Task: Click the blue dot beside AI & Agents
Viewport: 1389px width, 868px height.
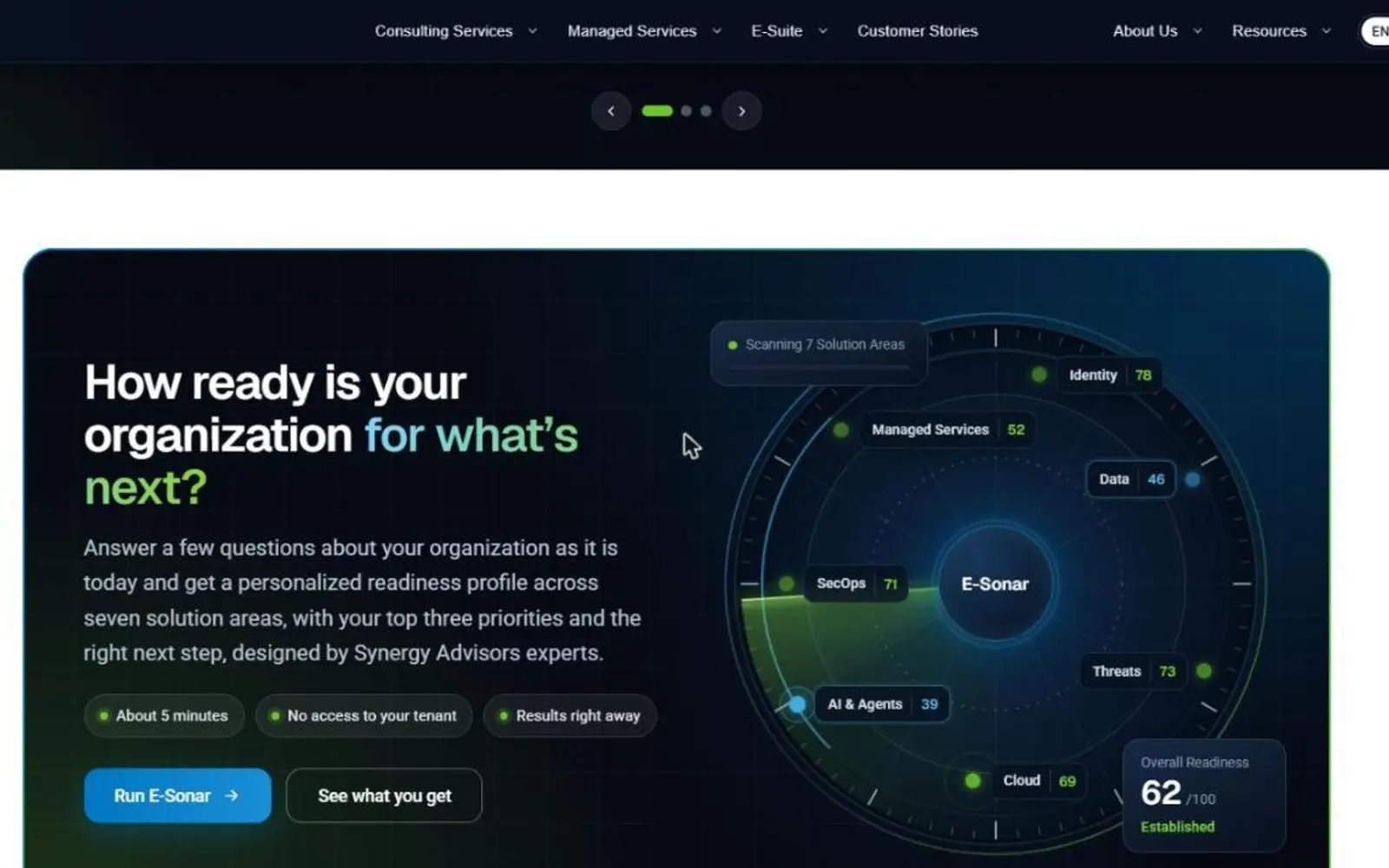Action: point(797,704)
